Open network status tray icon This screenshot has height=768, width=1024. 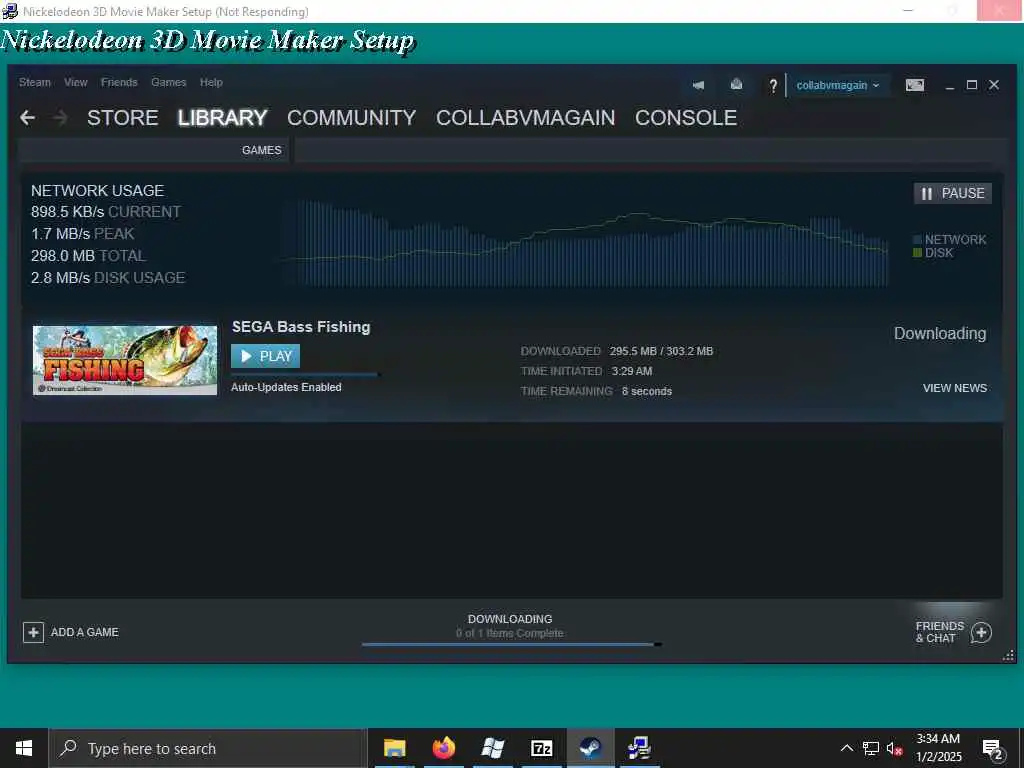coord(871,748)
